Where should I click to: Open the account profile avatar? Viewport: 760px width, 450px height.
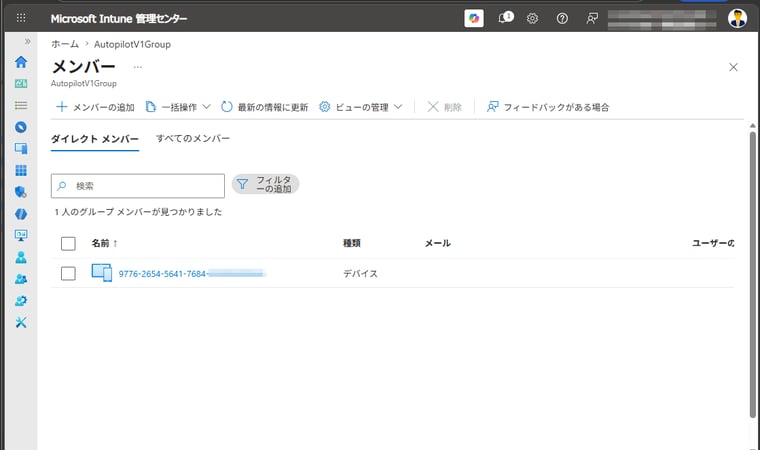click(737, 18)
